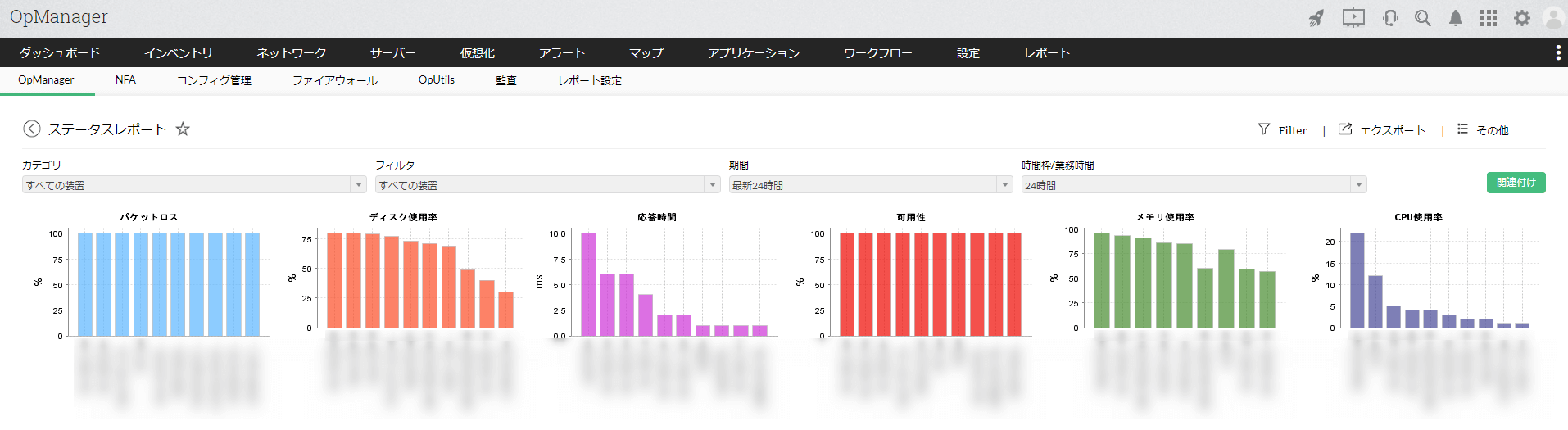This screenshot has width=1568, height=430.
Task: Open the apps grid icon
Action: click(x=1489, y=18)
